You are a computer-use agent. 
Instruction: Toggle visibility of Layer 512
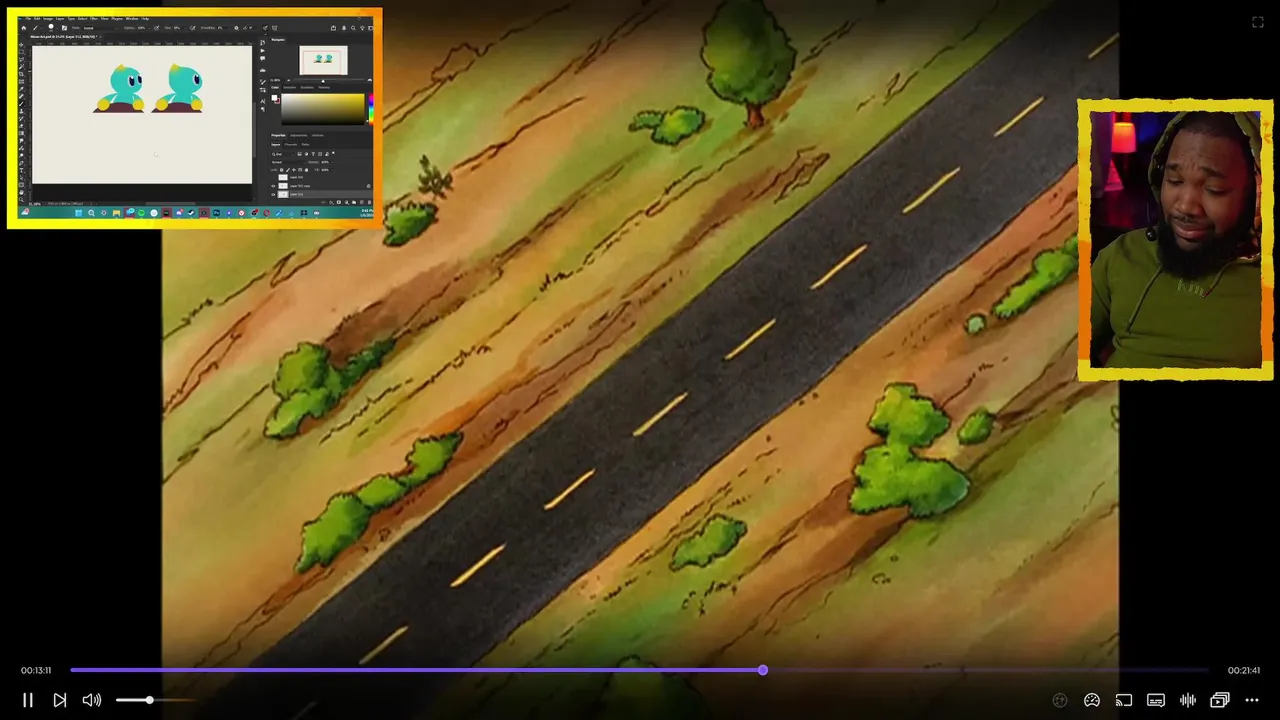click(273, 194)
